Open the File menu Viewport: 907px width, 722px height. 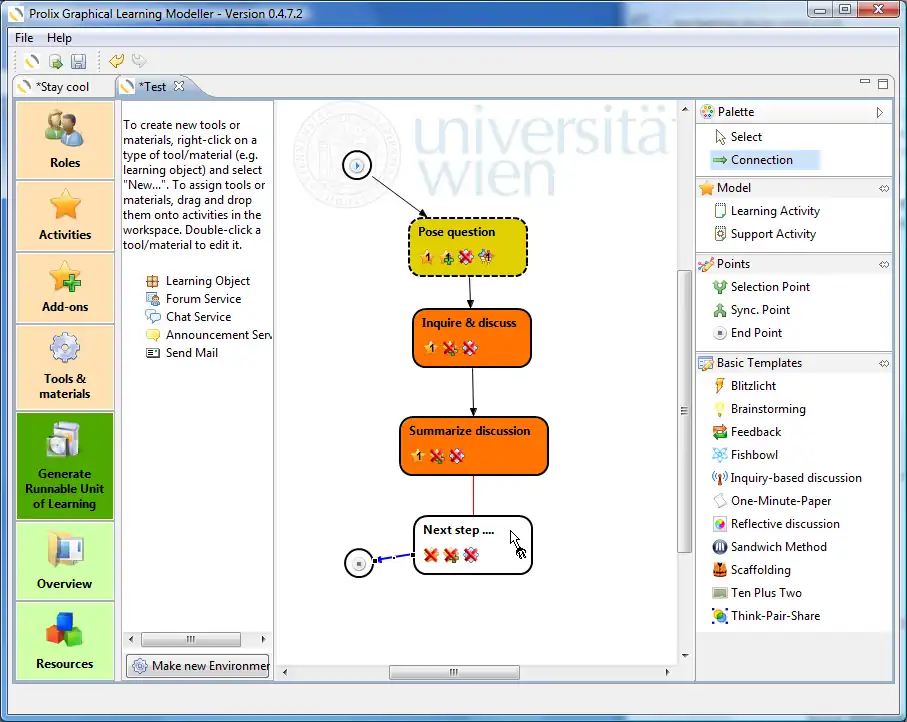[x=24, y=38]
